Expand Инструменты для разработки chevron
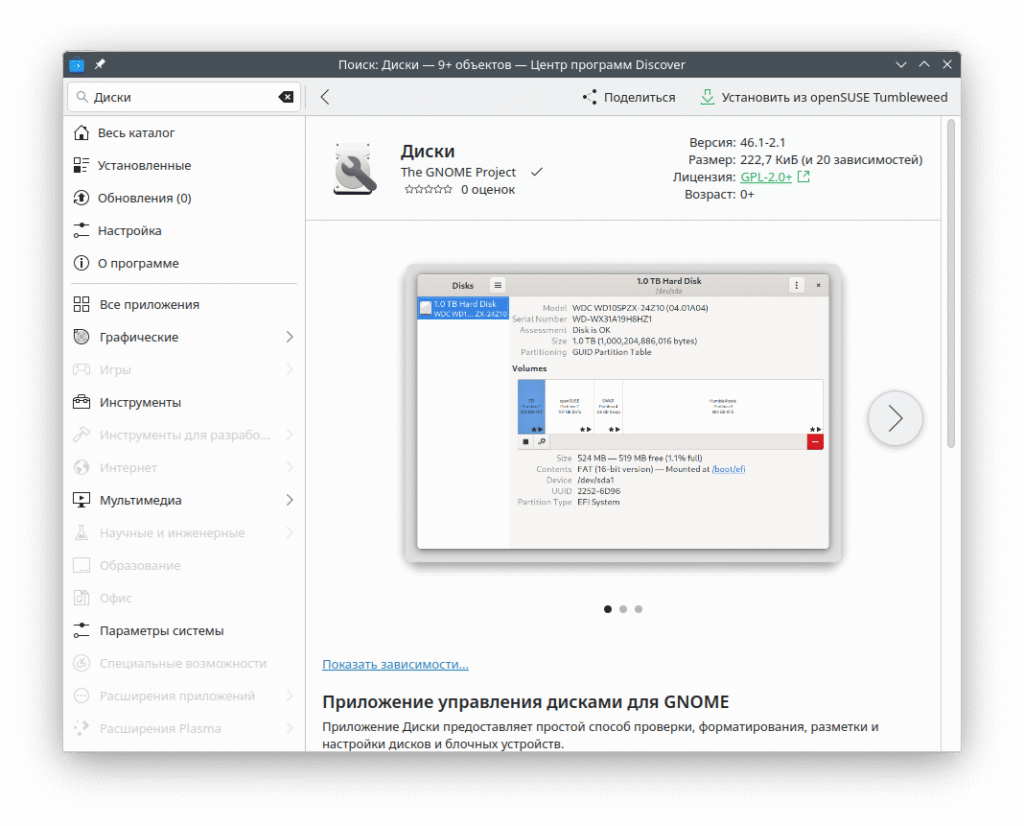 pos(290,435)
